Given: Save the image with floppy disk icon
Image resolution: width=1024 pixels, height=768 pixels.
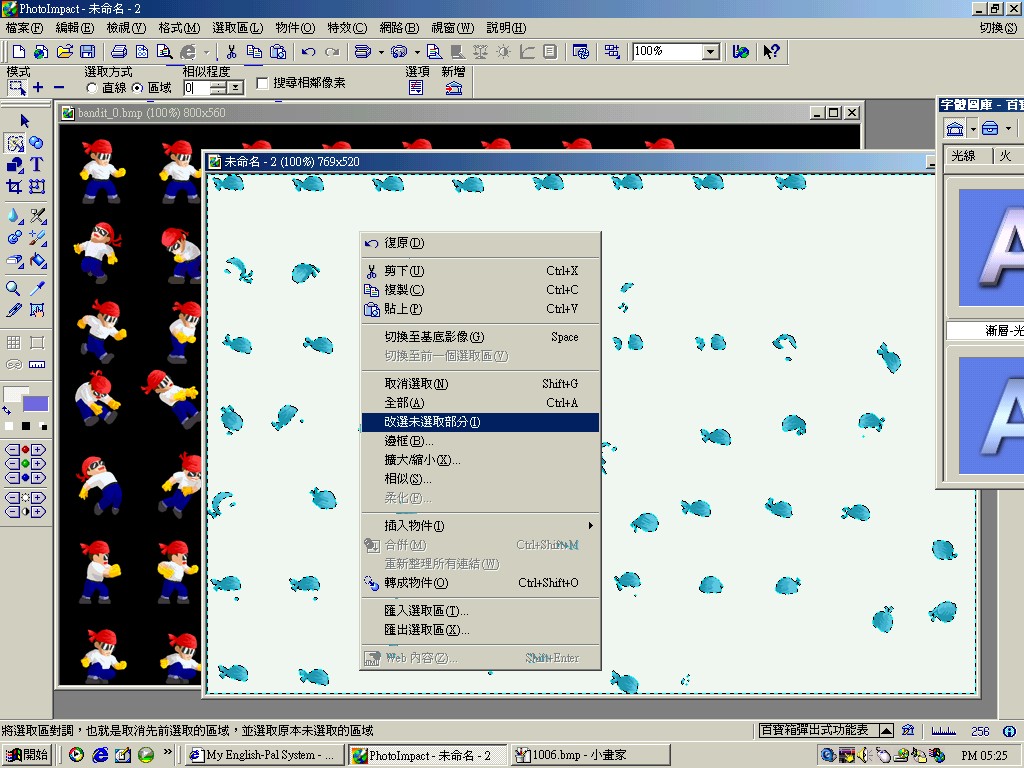Looking at the screenshot, I should (x=87, y=52).
